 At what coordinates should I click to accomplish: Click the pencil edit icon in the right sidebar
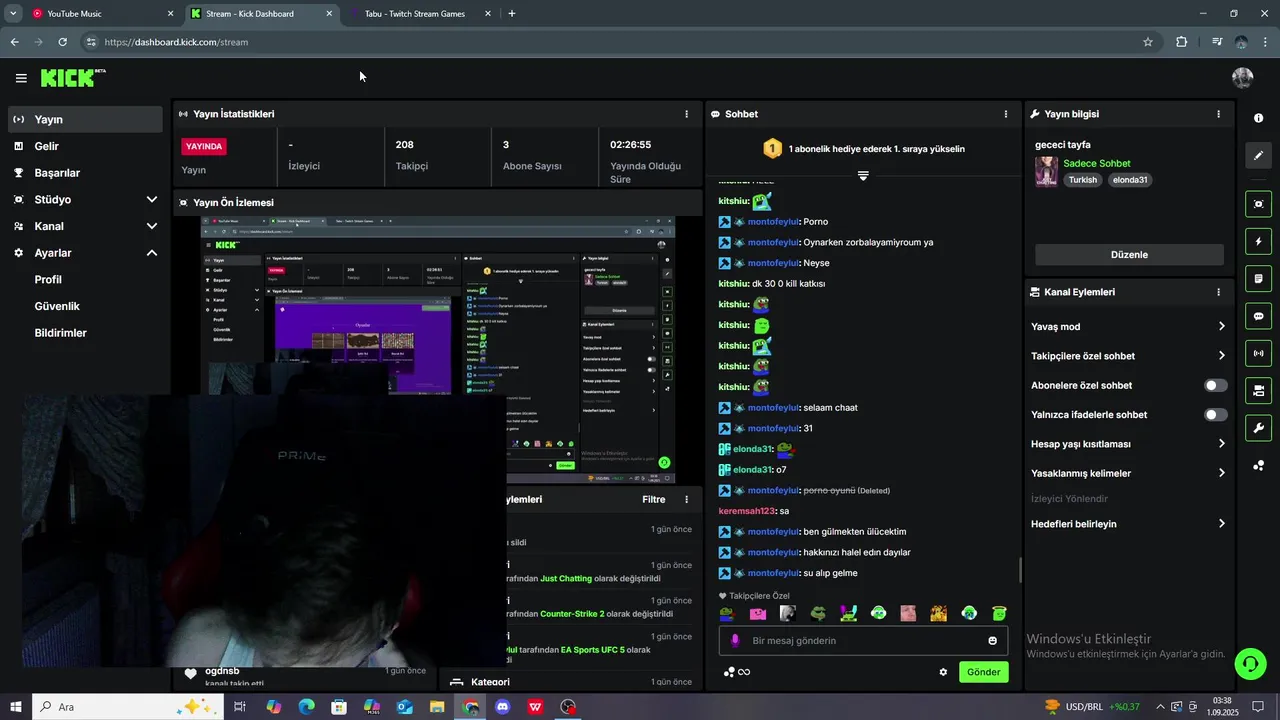(1258, 155)
